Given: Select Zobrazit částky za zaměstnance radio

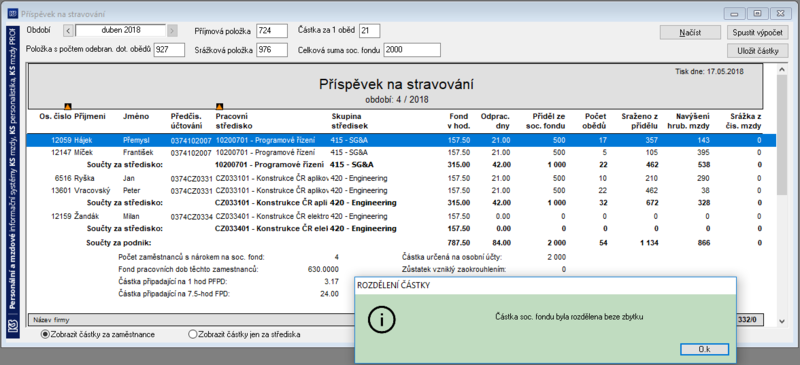Looking at the screenshot, I should coord(45,335).
